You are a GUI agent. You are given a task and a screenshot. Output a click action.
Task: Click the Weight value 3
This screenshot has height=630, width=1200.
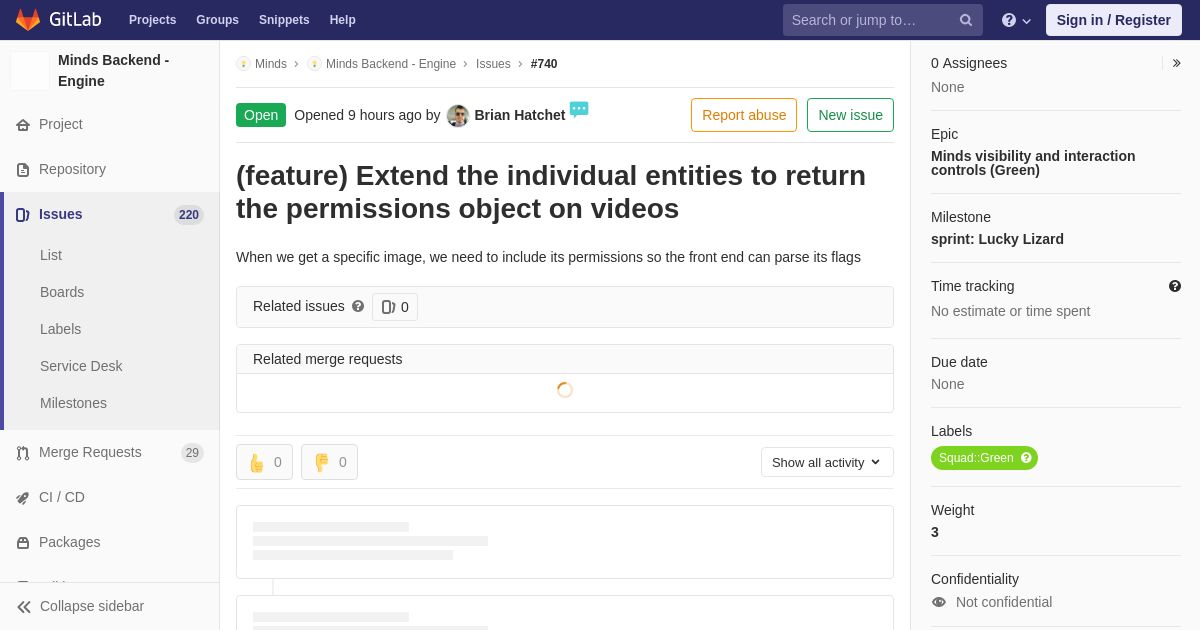[x=935, y=532]
